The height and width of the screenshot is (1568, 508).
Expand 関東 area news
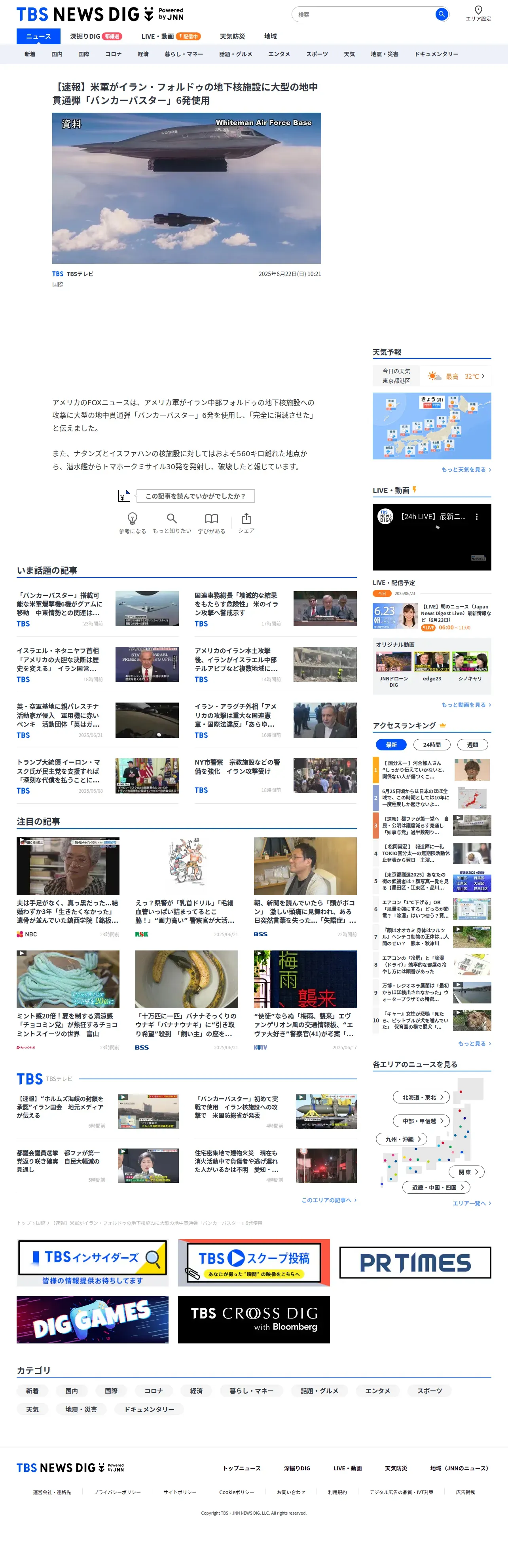click(x=467, y=1172)
